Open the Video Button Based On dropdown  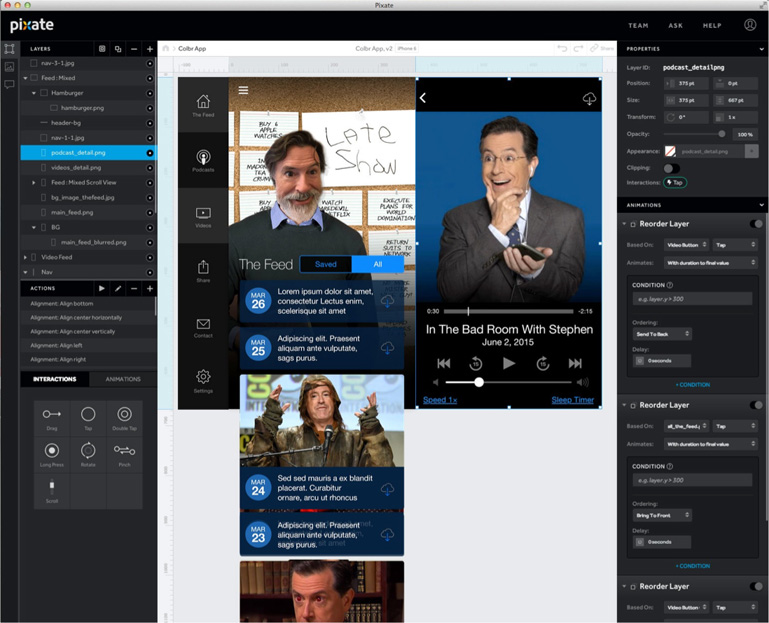click(x=687, y=245)
